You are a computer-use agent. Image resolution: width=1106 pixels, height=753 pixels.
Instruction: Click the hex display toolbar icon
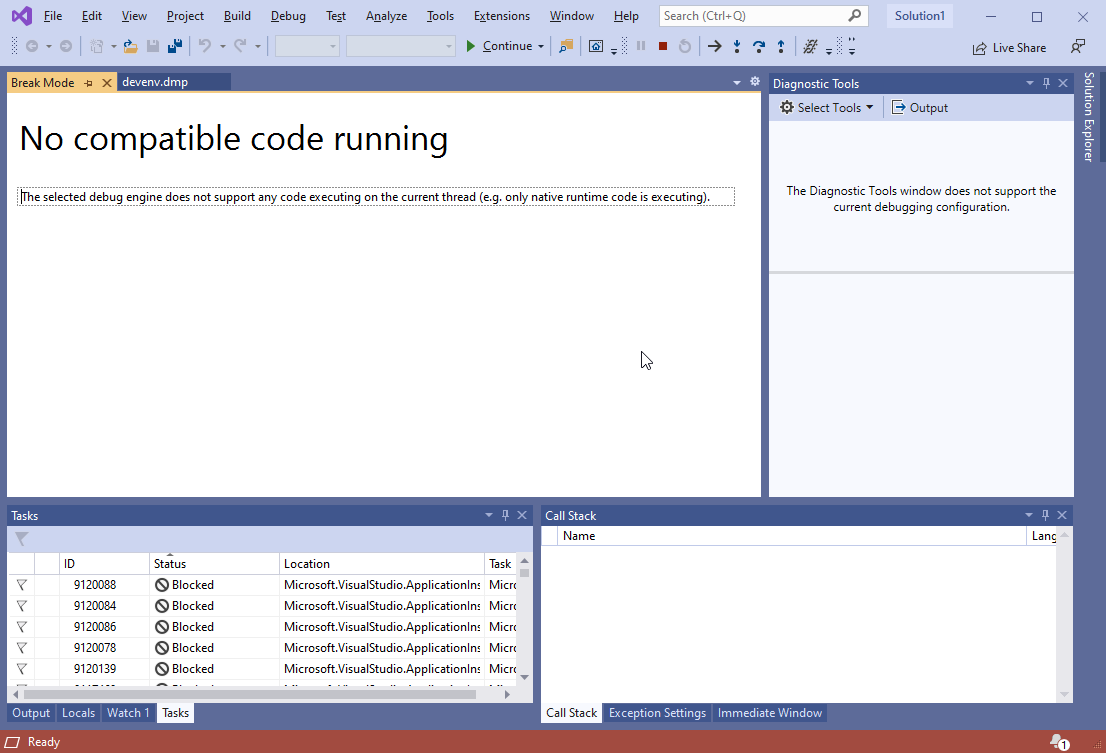(x=810, y=47)
